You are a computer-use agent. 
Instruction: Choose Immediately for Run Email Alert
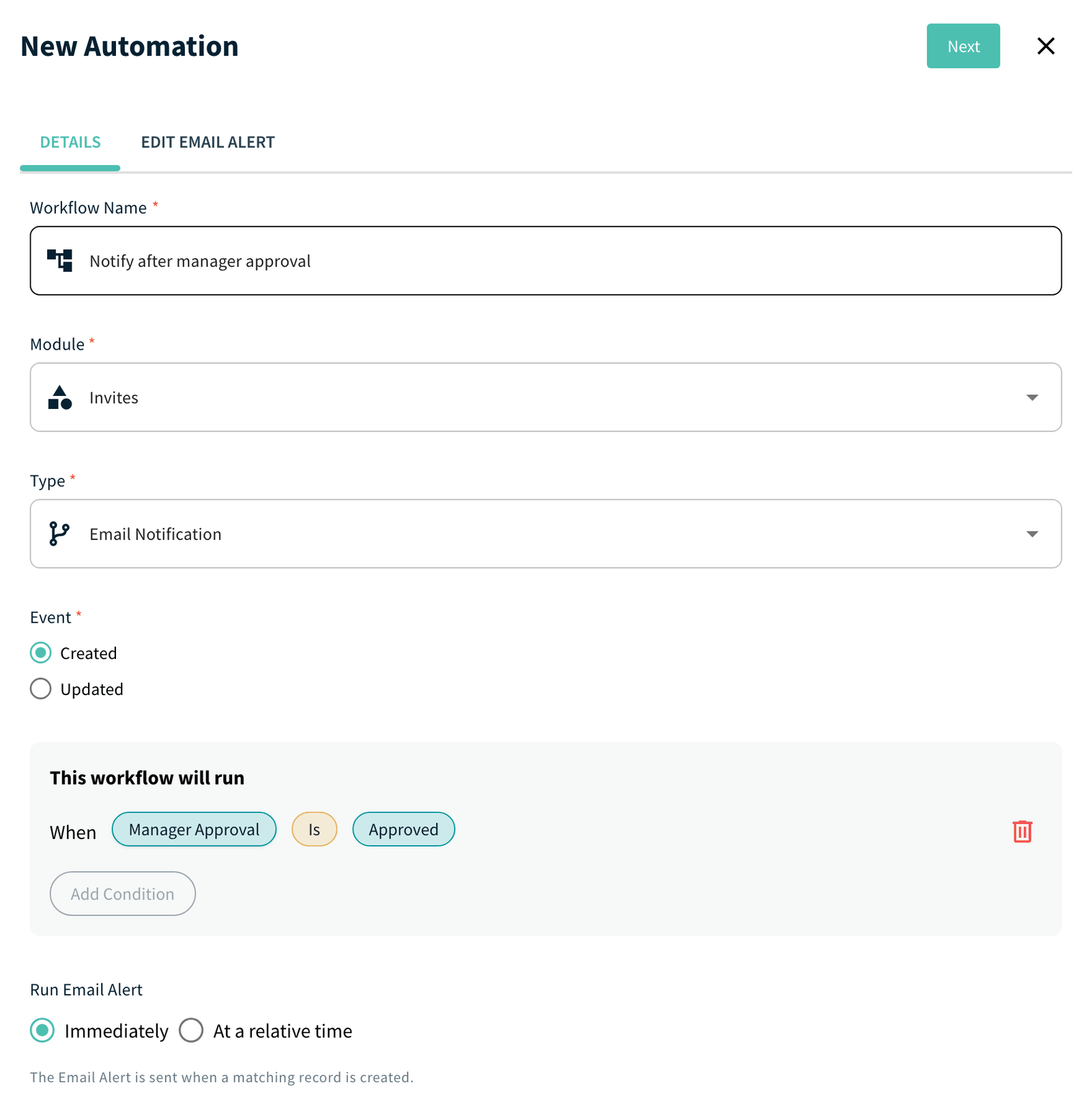coord(42,1030)
